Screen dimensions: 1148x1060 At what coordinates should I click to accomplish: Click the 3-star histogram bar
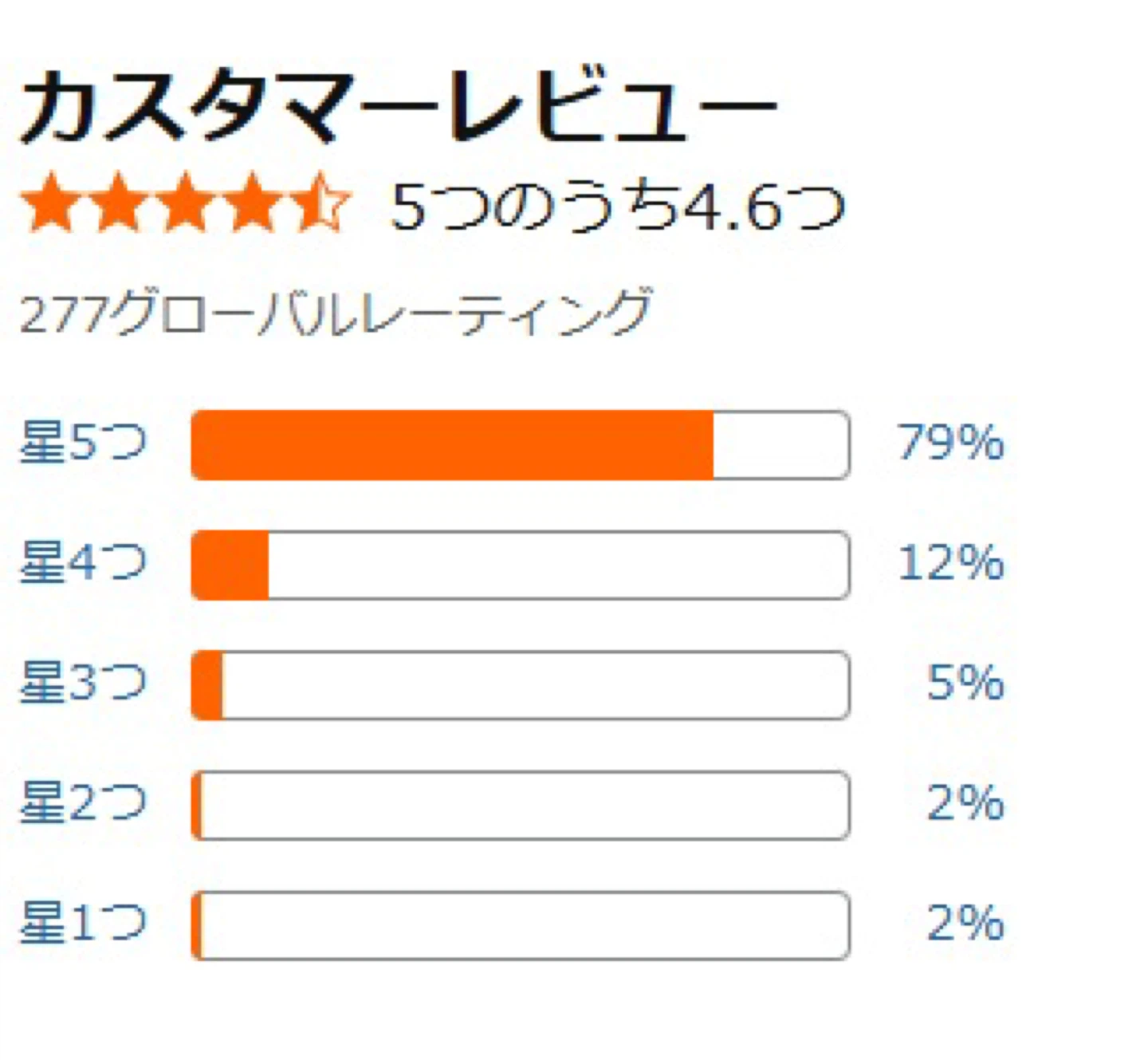[x=521, y=685]
